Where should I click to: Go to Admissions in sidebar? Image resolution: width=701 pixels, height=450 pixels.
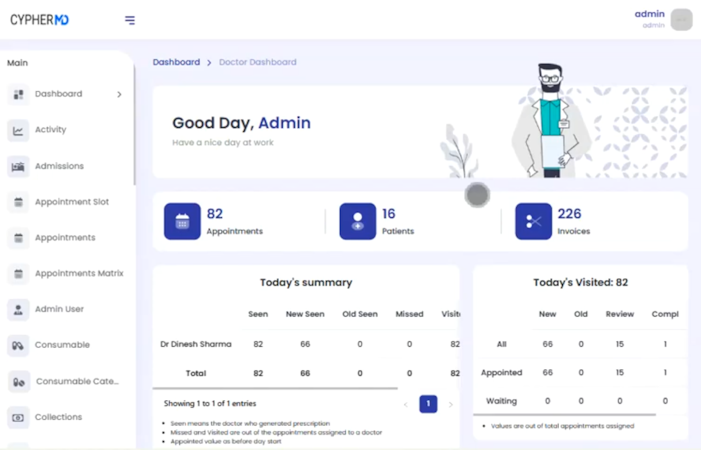(59, 166)
